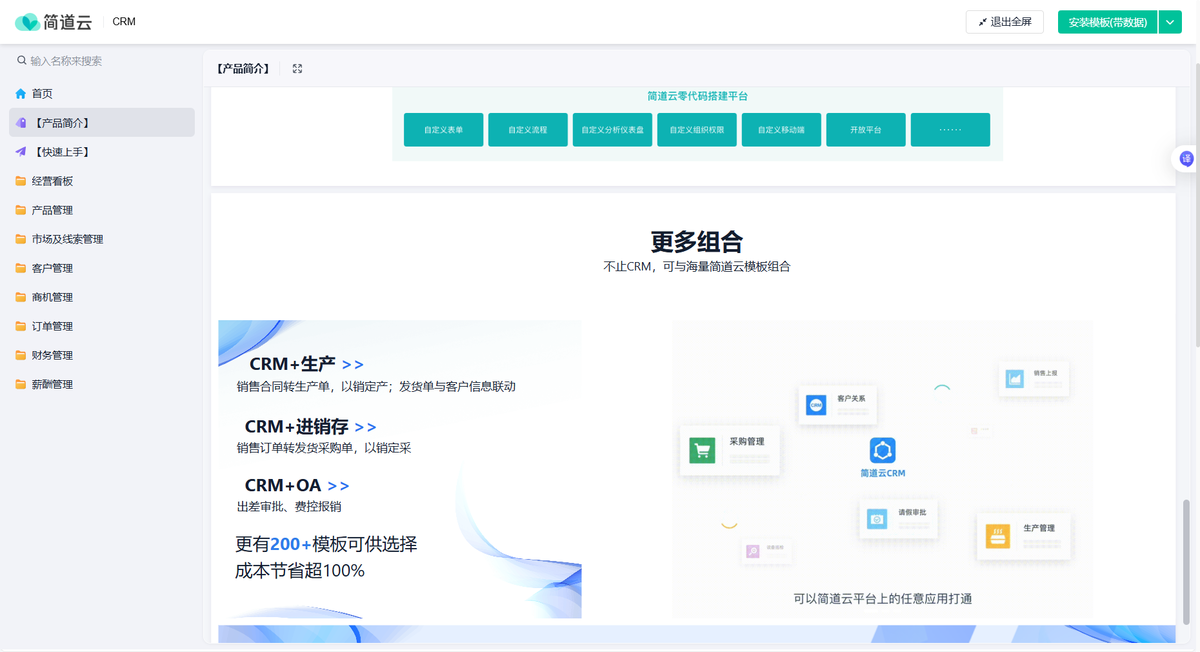Expand the 经营看板 folder
This screenshot has height=652, width=1200.
pyautogui.click(x=102, y=181)
